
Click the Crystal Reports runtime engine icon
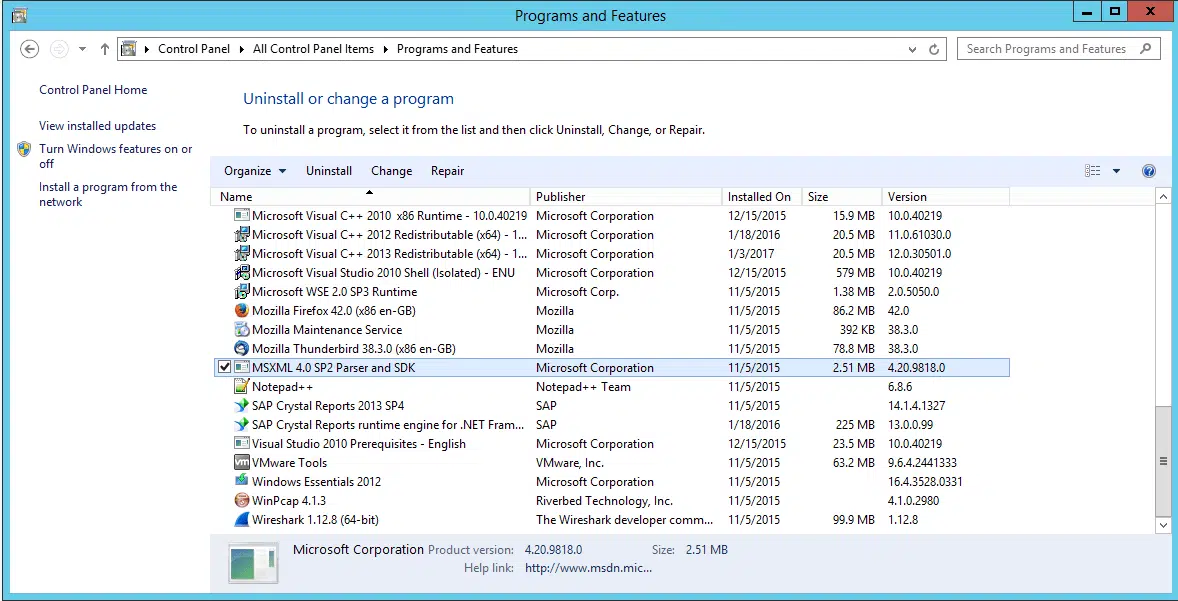pos(241,424)
